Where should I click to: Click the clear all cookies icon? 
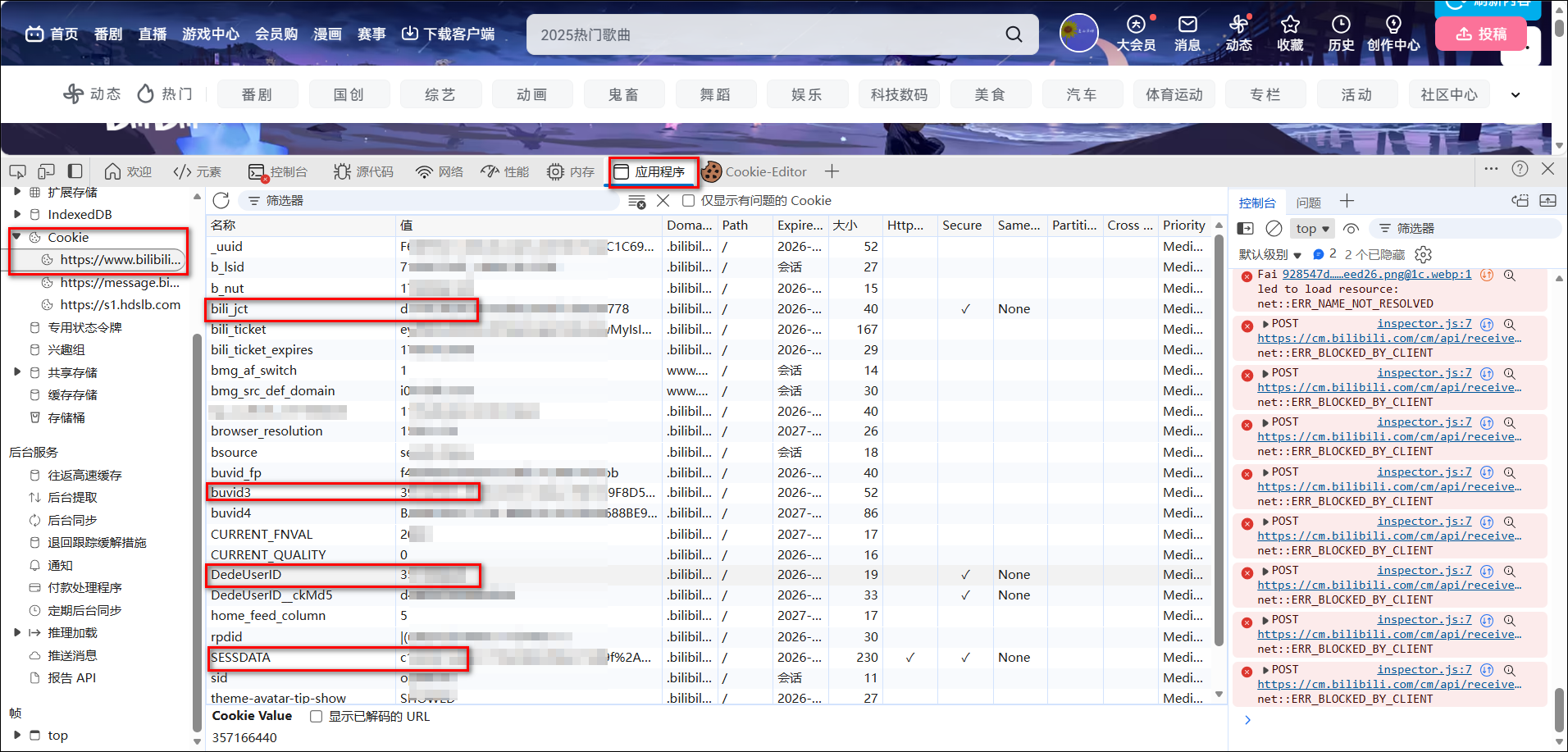(x=636, y=201)
